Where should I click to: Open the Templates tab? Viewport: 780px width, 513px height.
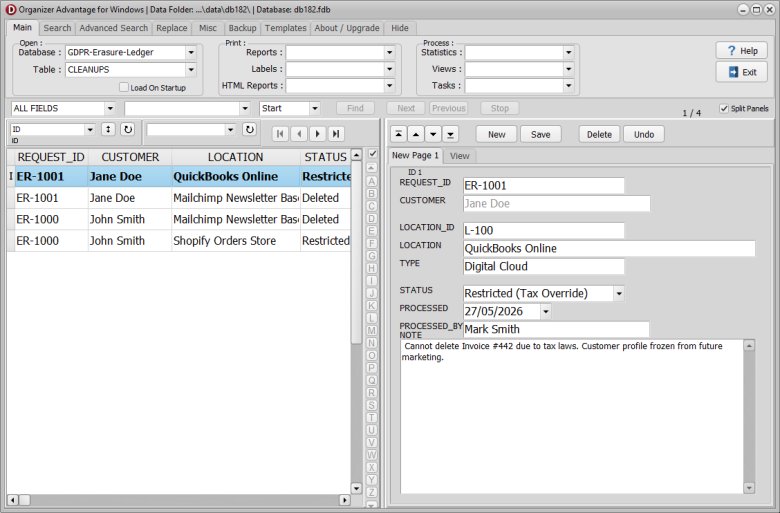[x=286, y=28]
